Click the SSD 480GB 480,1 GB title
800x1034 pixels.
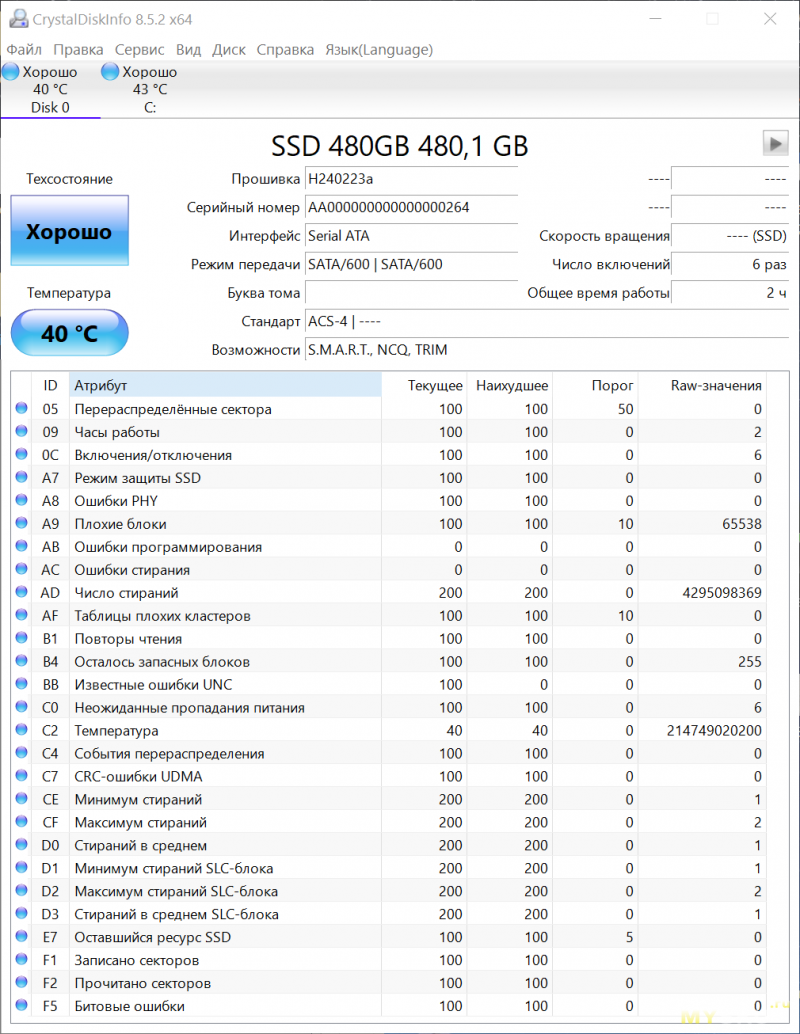pos(400,146)
